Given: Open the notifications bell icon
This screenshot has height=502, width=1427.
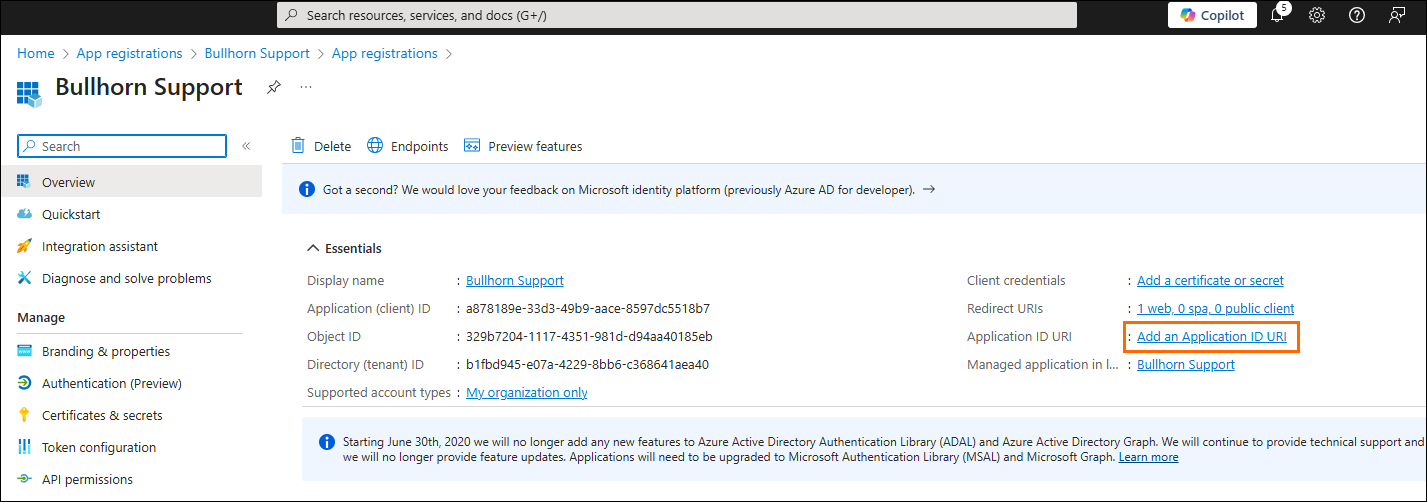Looking at the screenshot, I should tap(1277, 15).
